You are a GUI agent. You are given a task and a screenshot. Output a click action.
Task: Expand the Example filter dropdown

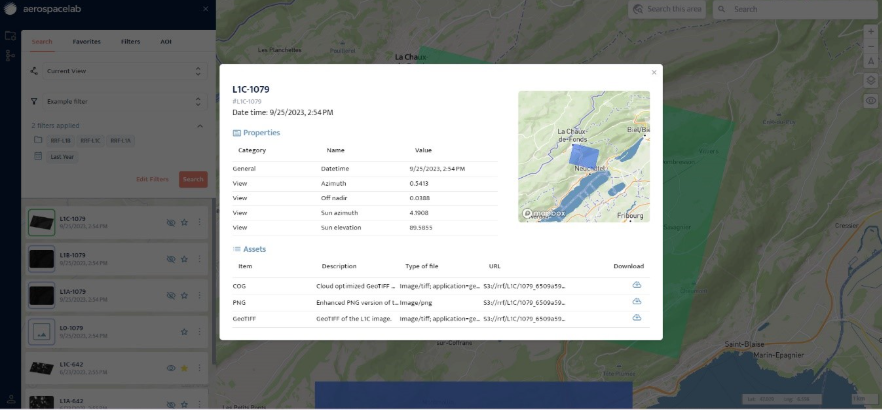coord(116,101)
